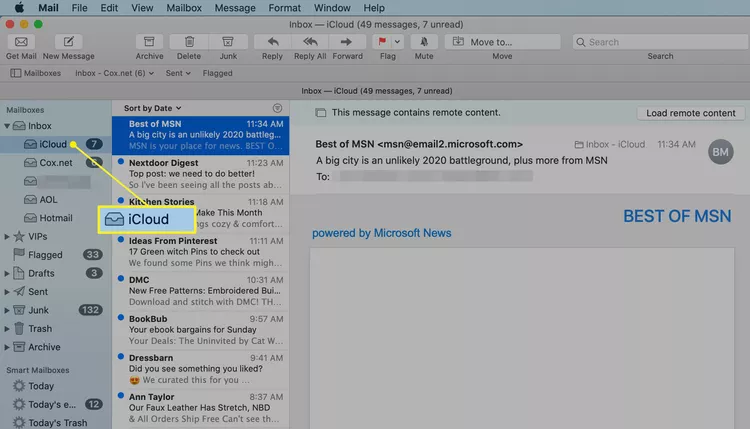
Task: Open the Window menu
Action: [332, 8]
